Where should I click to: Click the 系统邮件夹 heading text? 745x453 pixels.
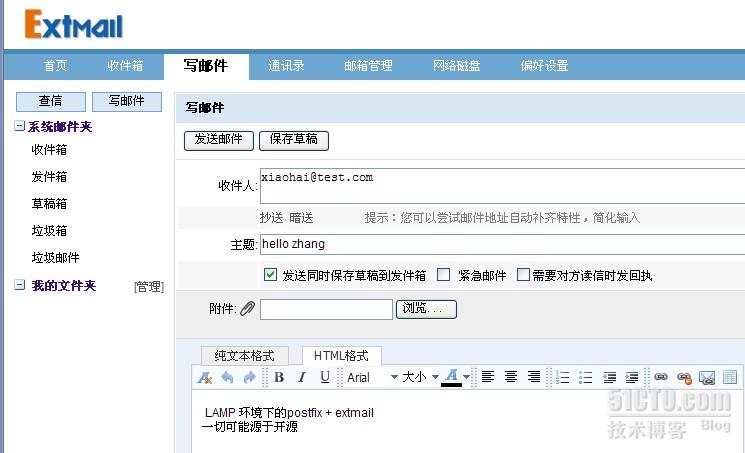click(60, 126)
